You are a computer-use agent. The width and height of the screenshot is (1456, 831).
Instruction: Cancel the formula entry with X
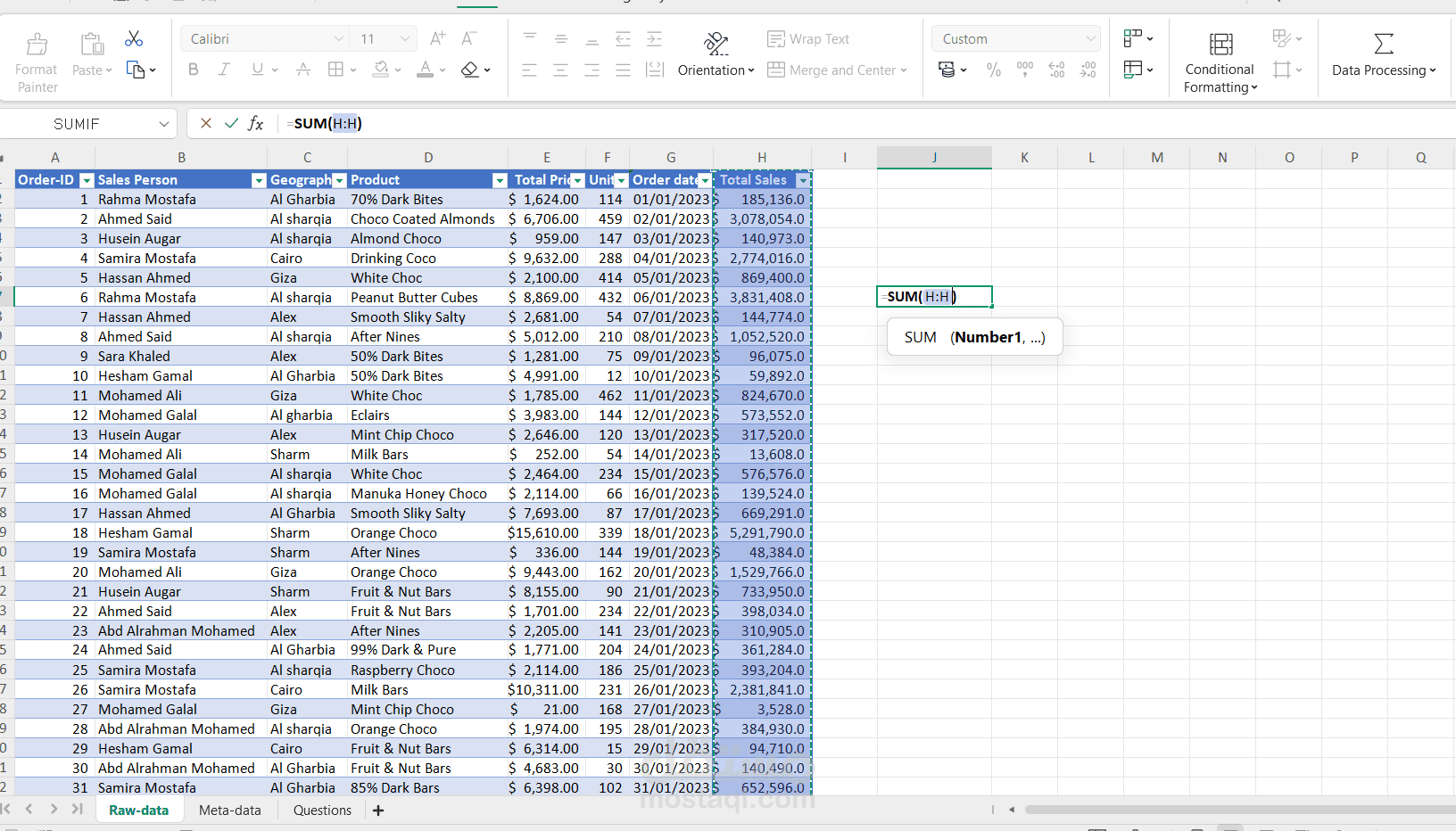(x=206, y=123)
